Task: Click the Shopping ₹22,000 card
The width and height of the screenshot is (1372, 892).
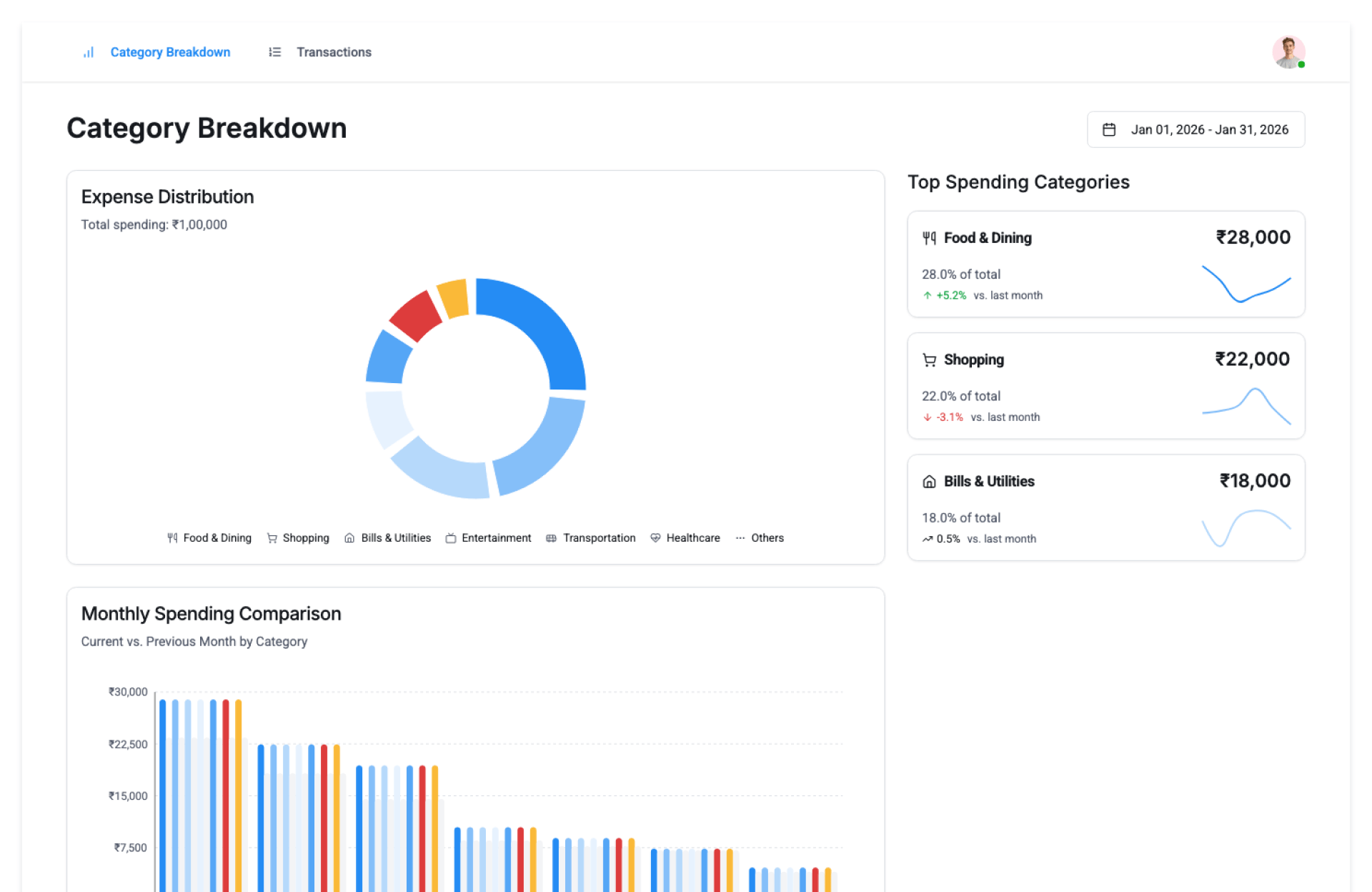Action: [1105, 386]
